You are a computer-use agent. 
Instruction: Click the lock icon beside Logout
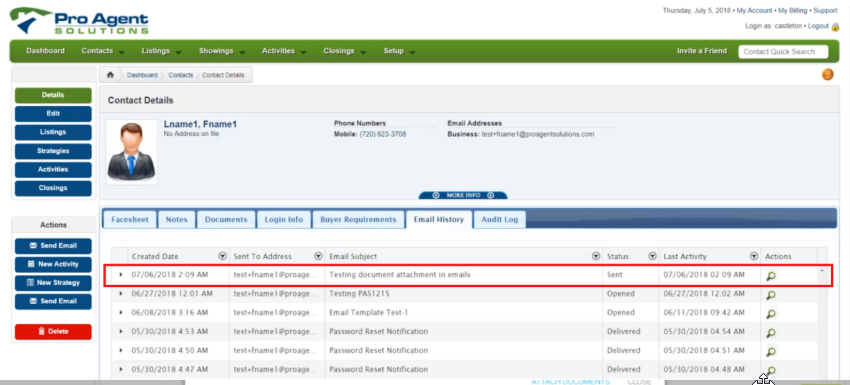pos(835,27)
